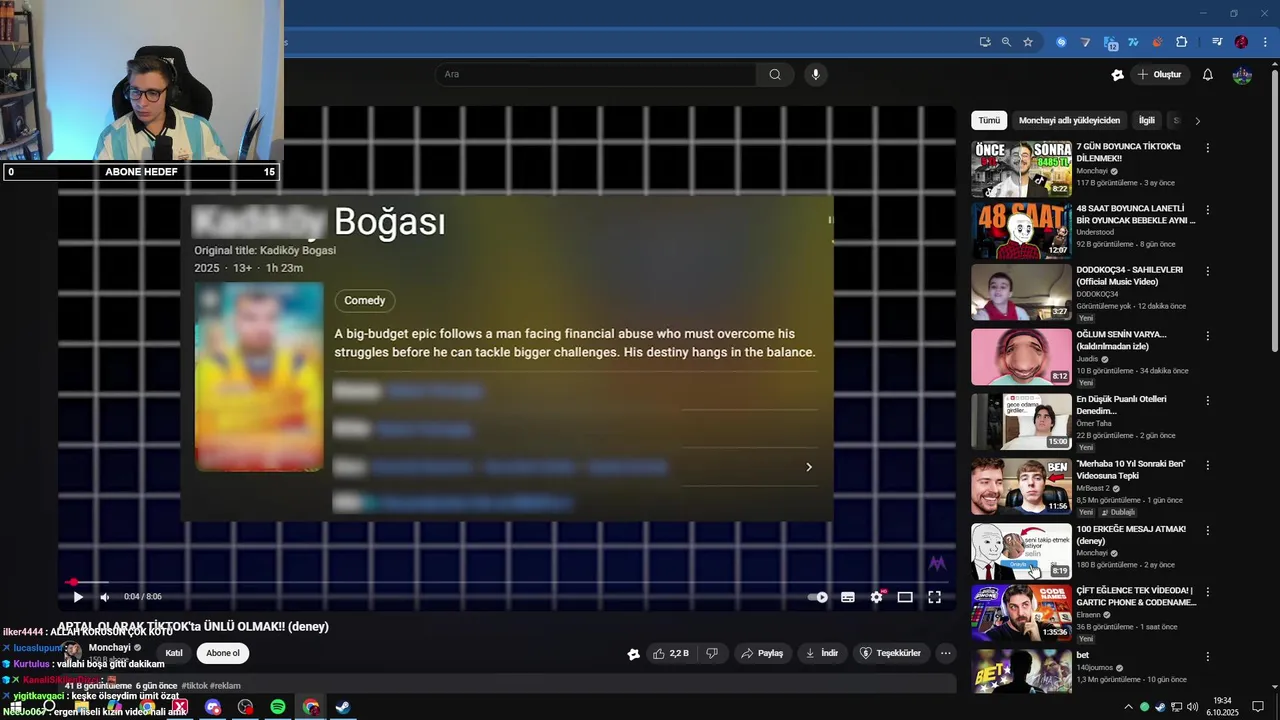Play the YouTube video
The image size is (1280, 720).
(77, 597)
